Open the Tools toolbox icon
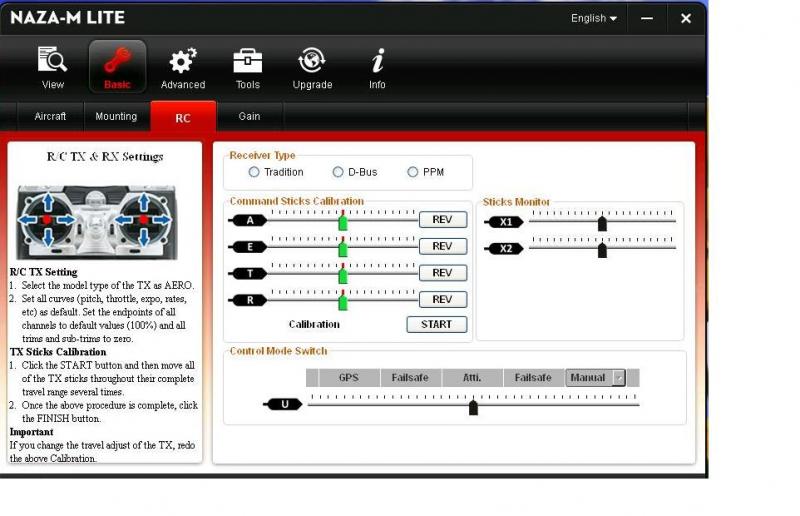The height and width of the screenshot is (516, 800). point(247,62)
